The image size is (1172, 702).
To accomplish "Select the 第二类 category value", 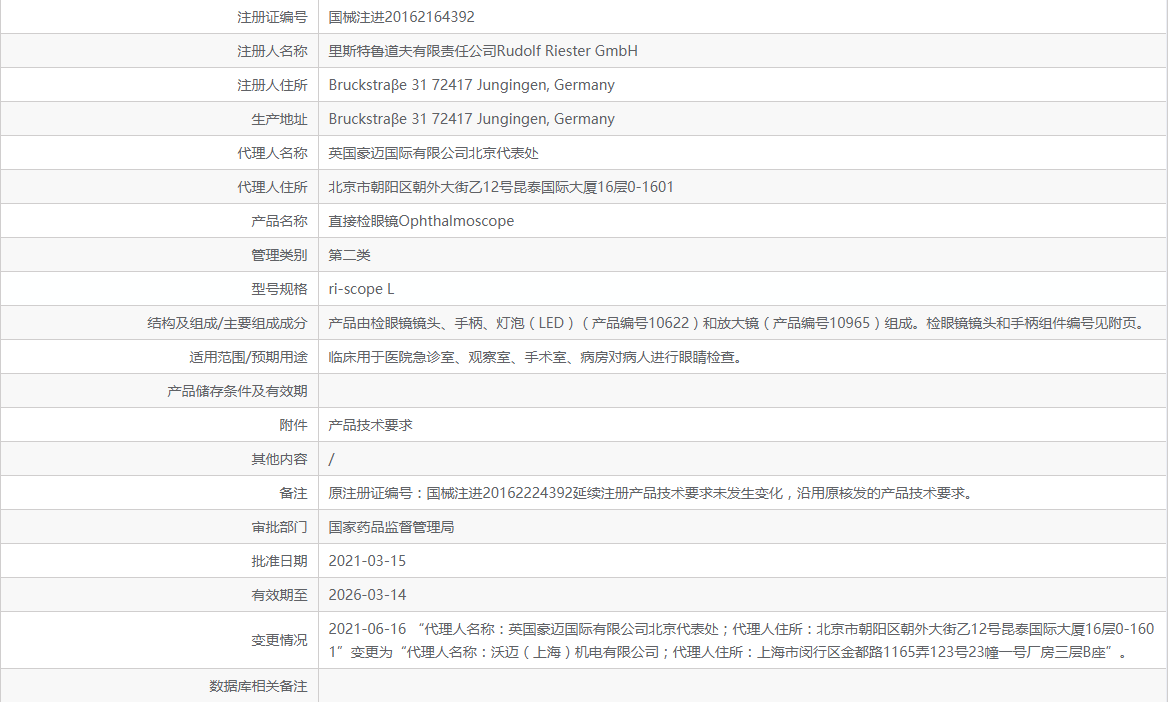I will tap(349, 255).
